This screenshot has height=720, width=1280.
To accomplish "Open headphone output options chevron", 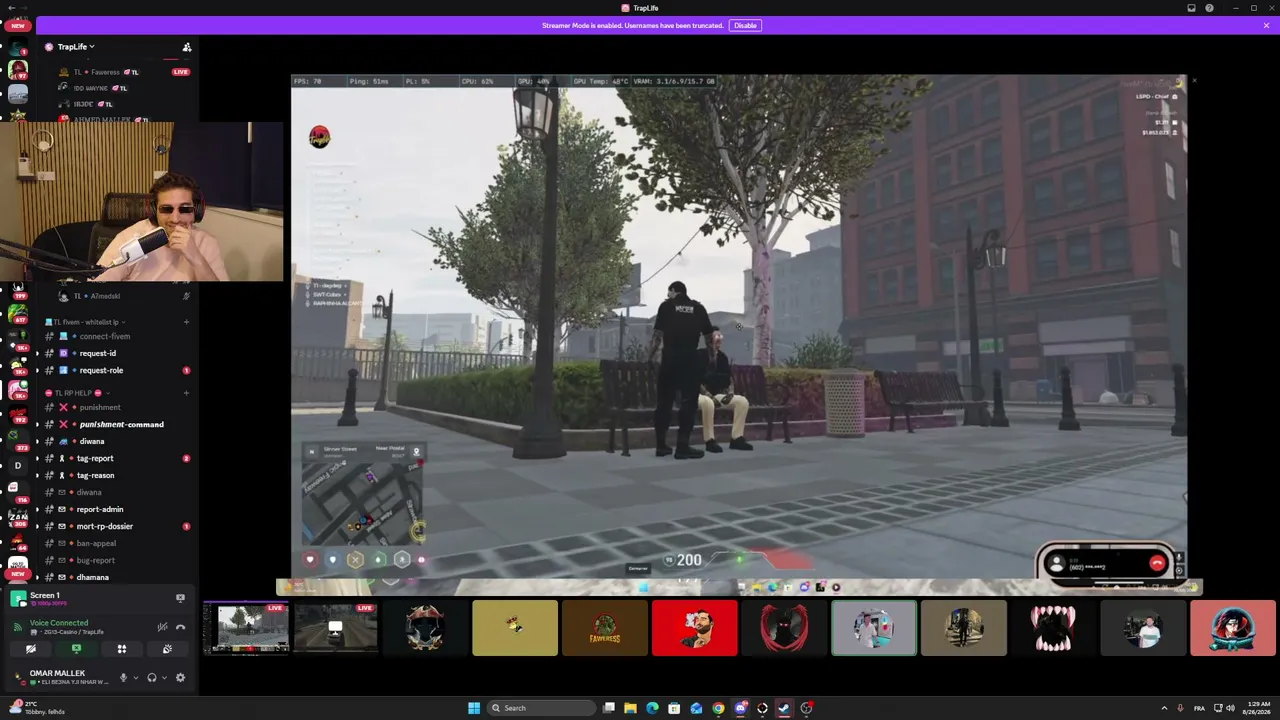I will click(164, 677).
